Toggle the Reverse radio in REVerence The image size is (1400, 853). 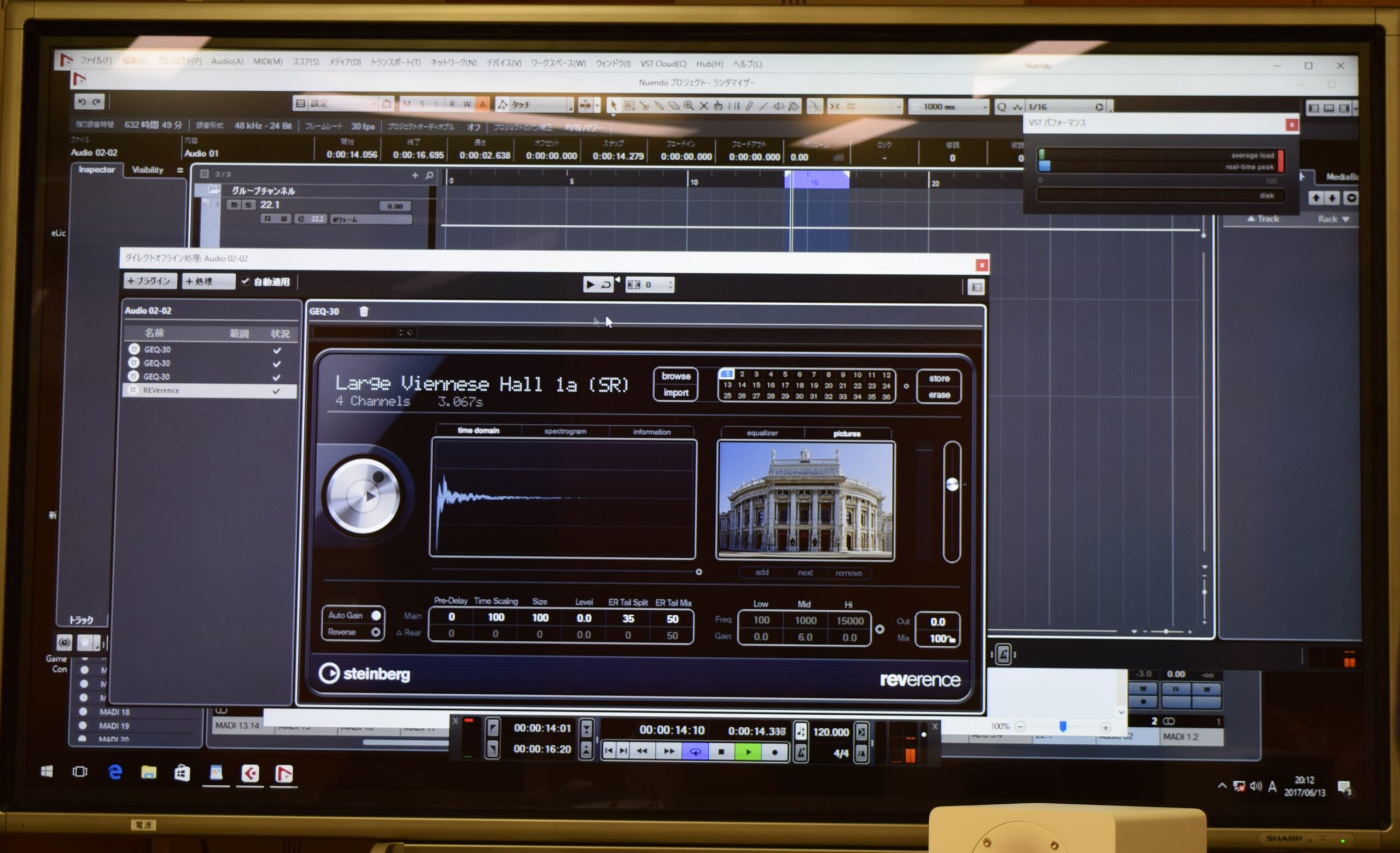click(x=376, y=632)
